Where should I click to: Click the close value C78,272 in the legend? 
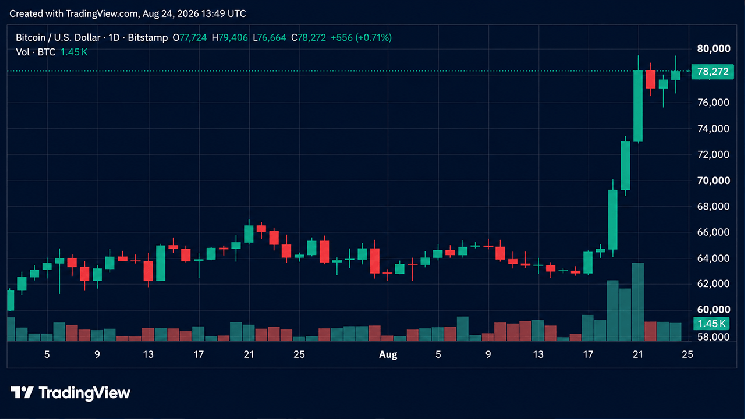tap(308, 38)
